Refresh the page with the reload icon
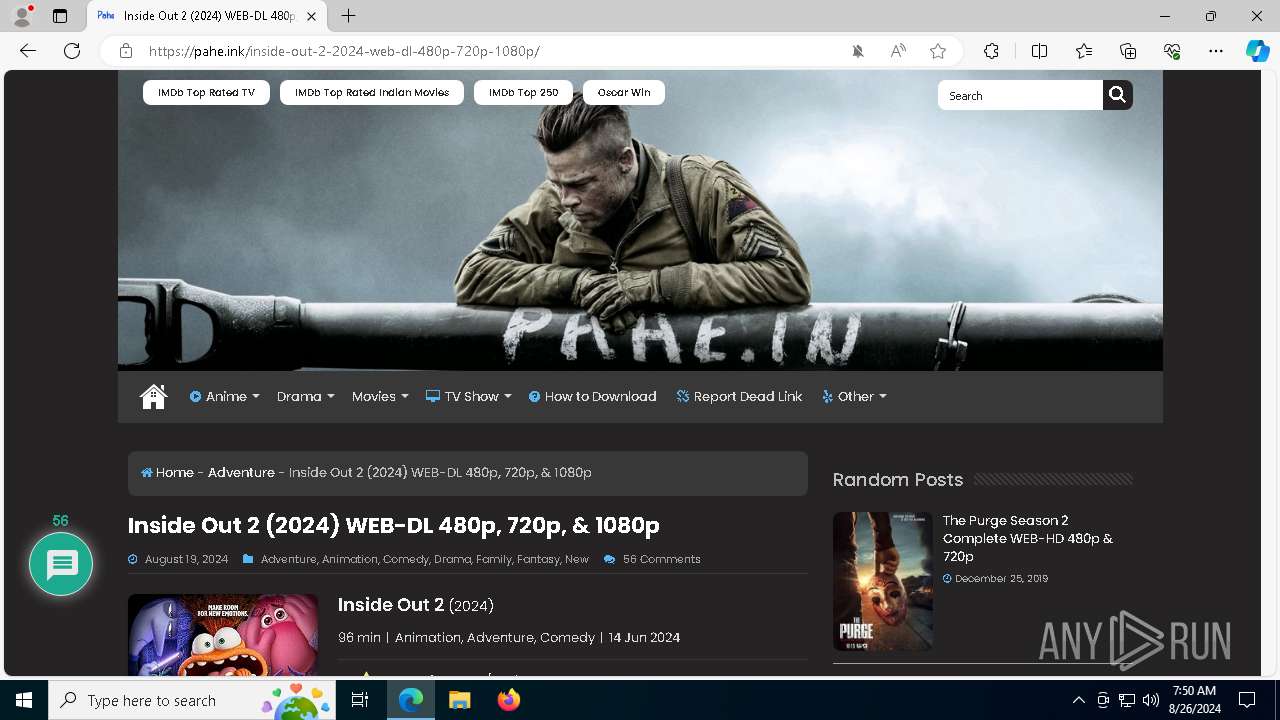 coord(72,51)
